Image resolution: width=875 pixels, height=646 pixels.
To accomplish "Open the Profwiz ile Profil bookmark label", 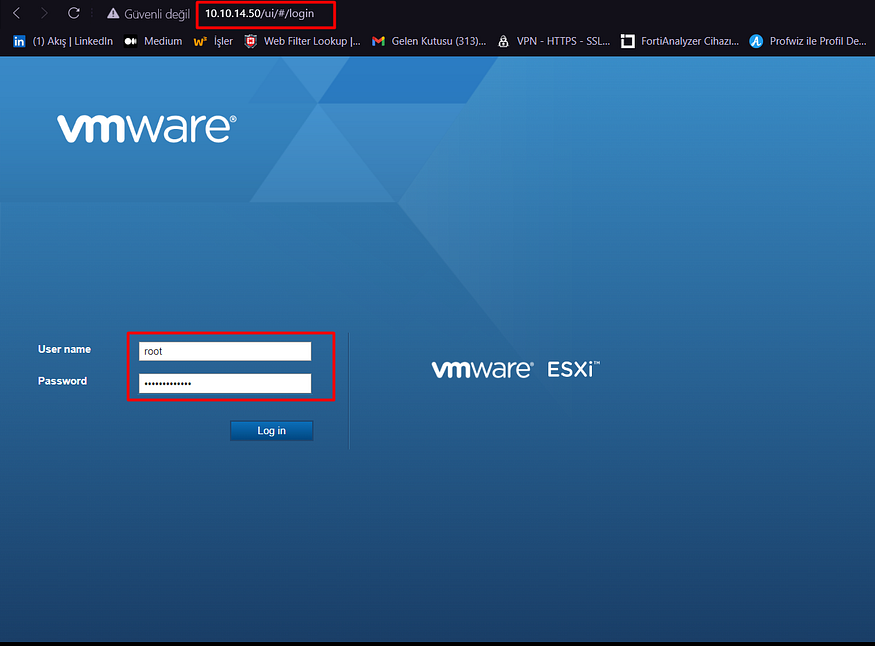I will 818,41.
